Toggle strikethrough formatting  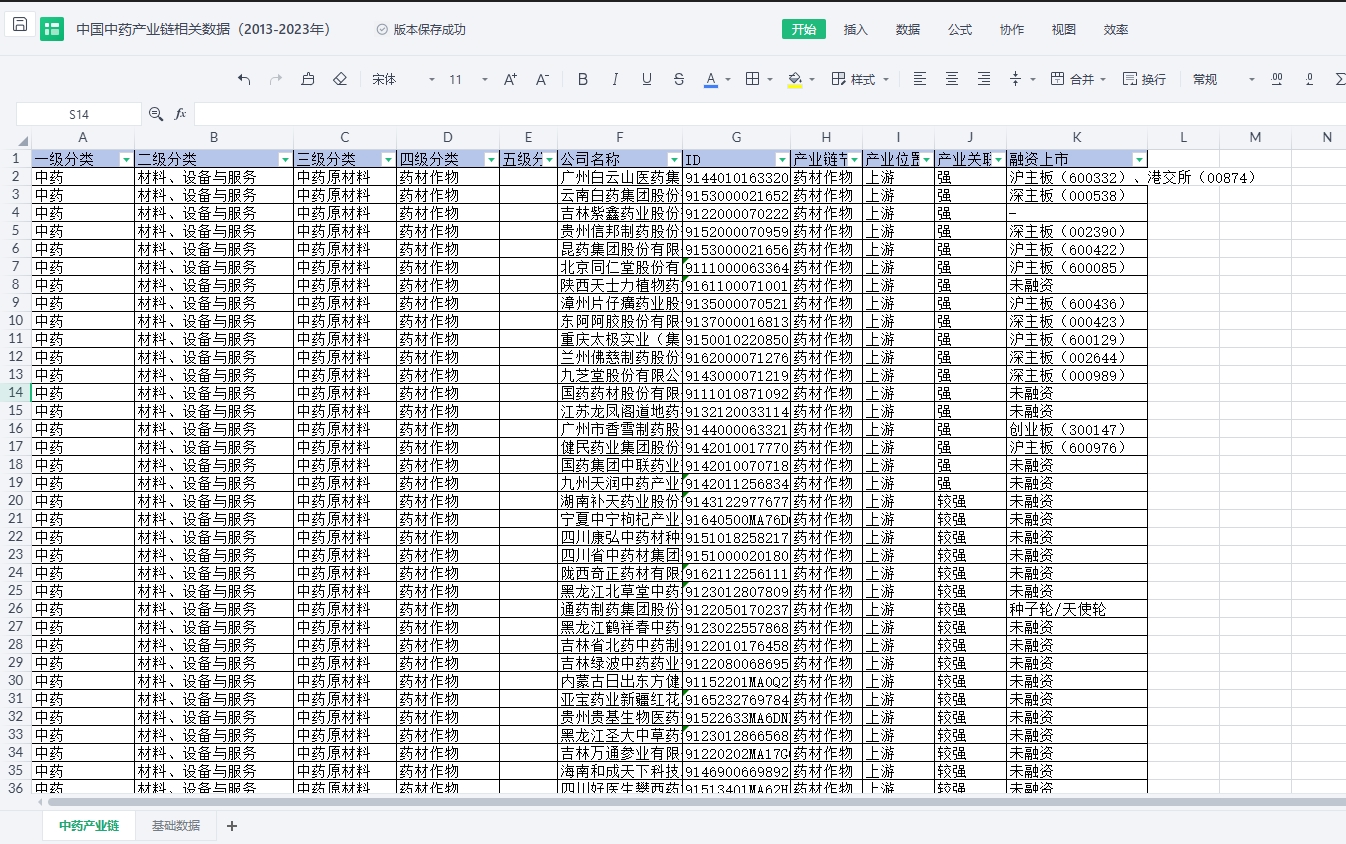pos(679,79)
